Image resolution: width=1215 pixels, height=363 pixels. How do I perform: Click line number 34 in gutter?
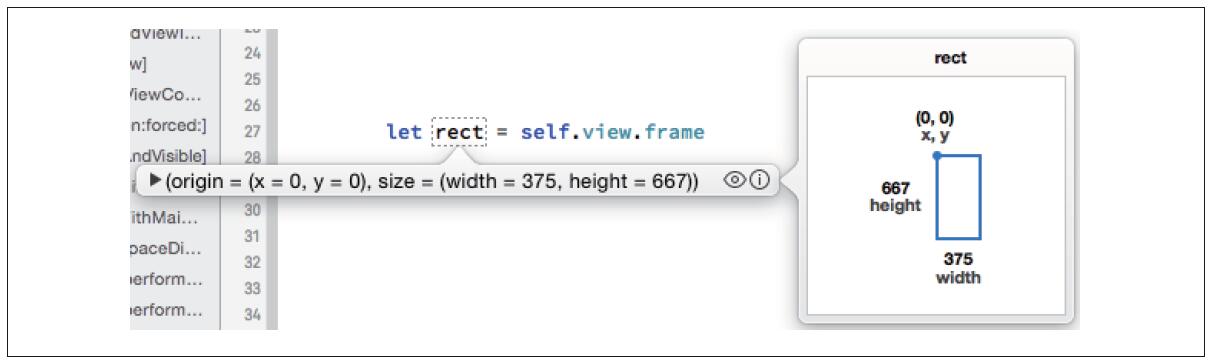click(252, 315)
